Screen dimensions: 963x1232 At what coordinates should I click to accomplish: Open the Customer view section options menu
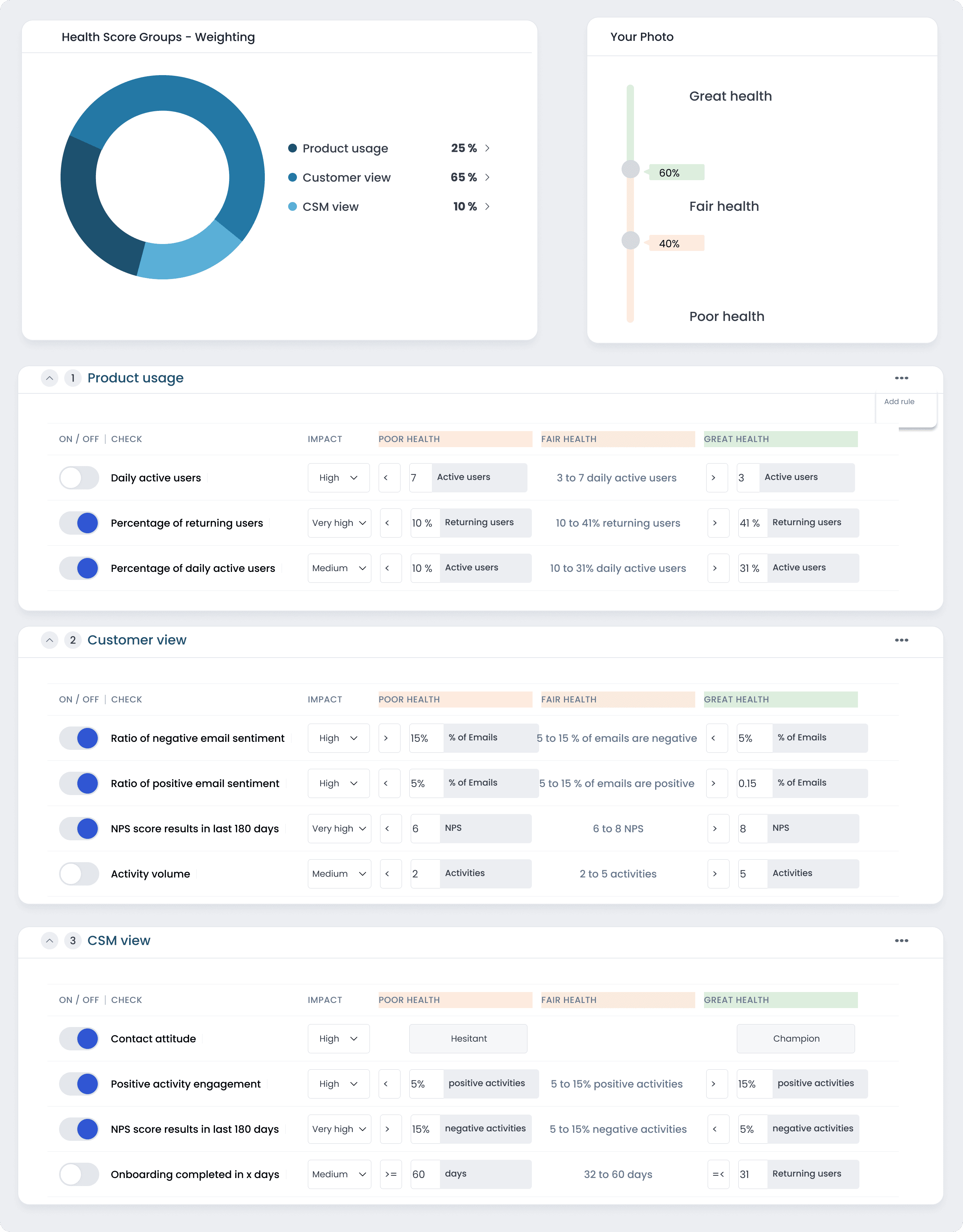coord(901,640)
